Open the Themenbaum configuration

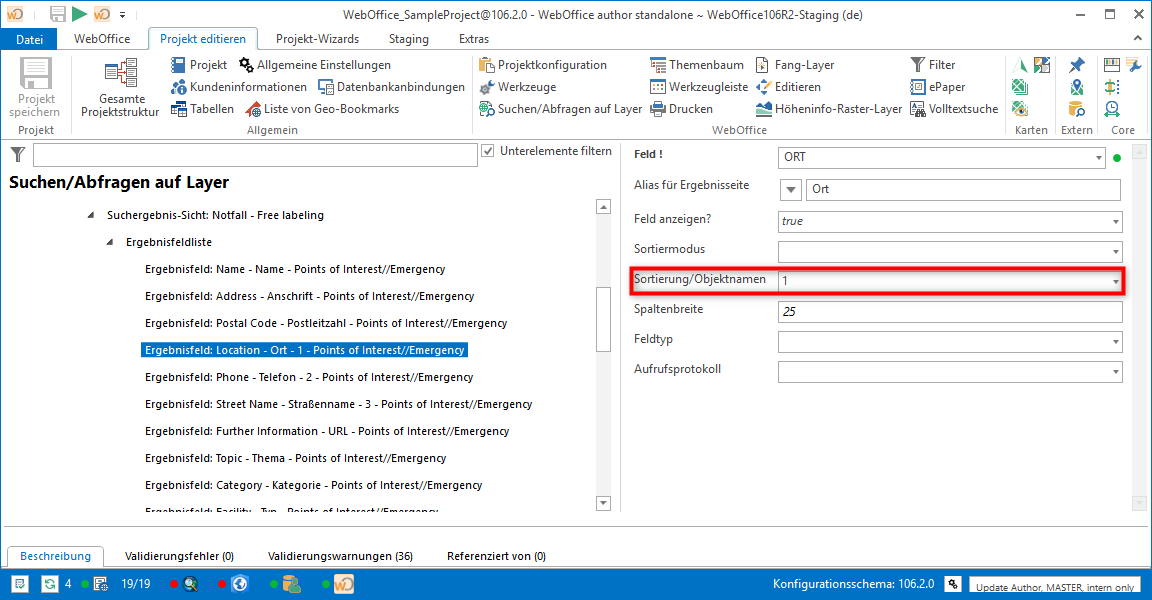[698, 64]
